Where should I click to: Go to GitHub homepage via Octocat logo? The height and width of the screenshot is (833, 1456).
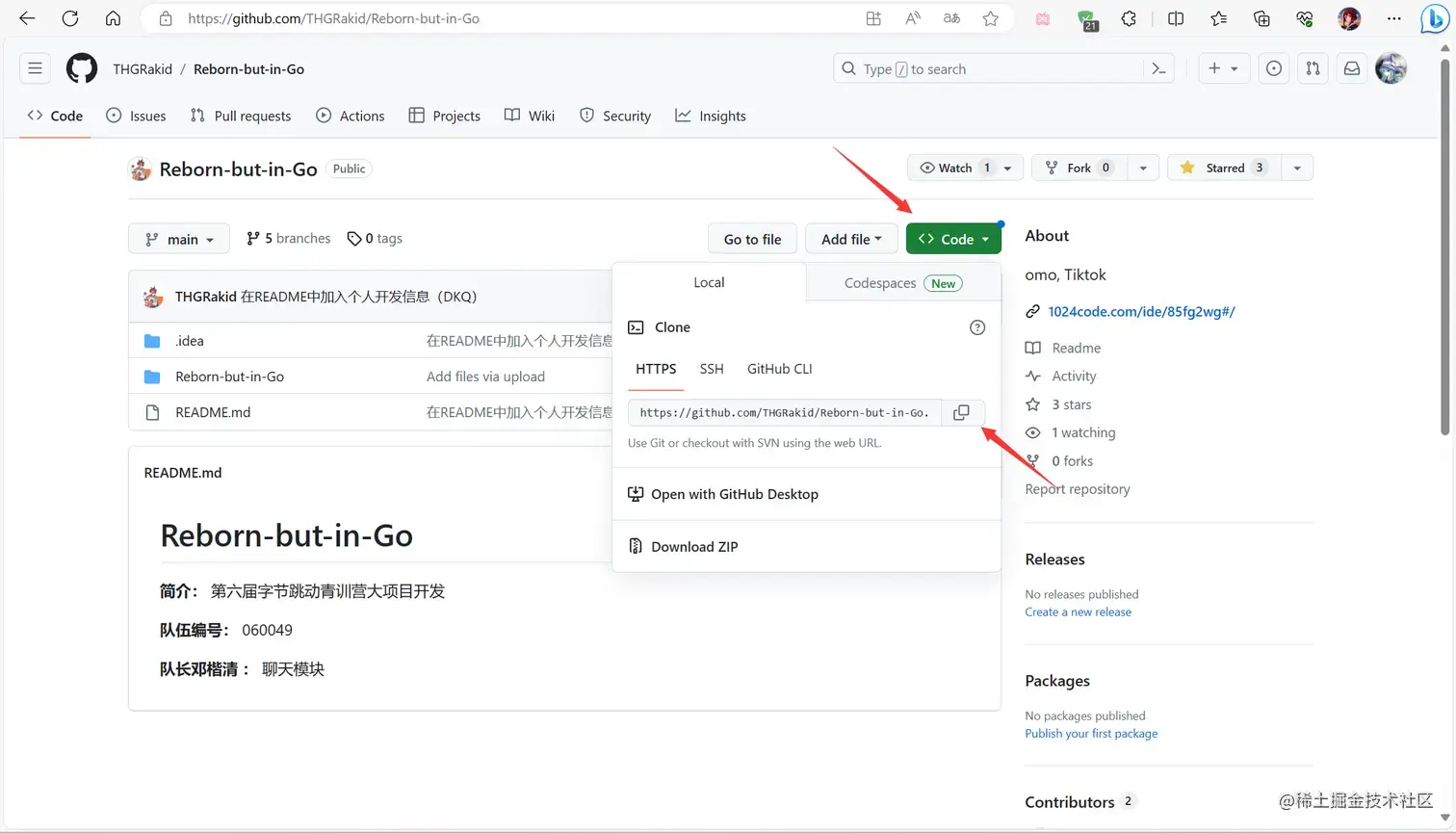pos(82,68)
